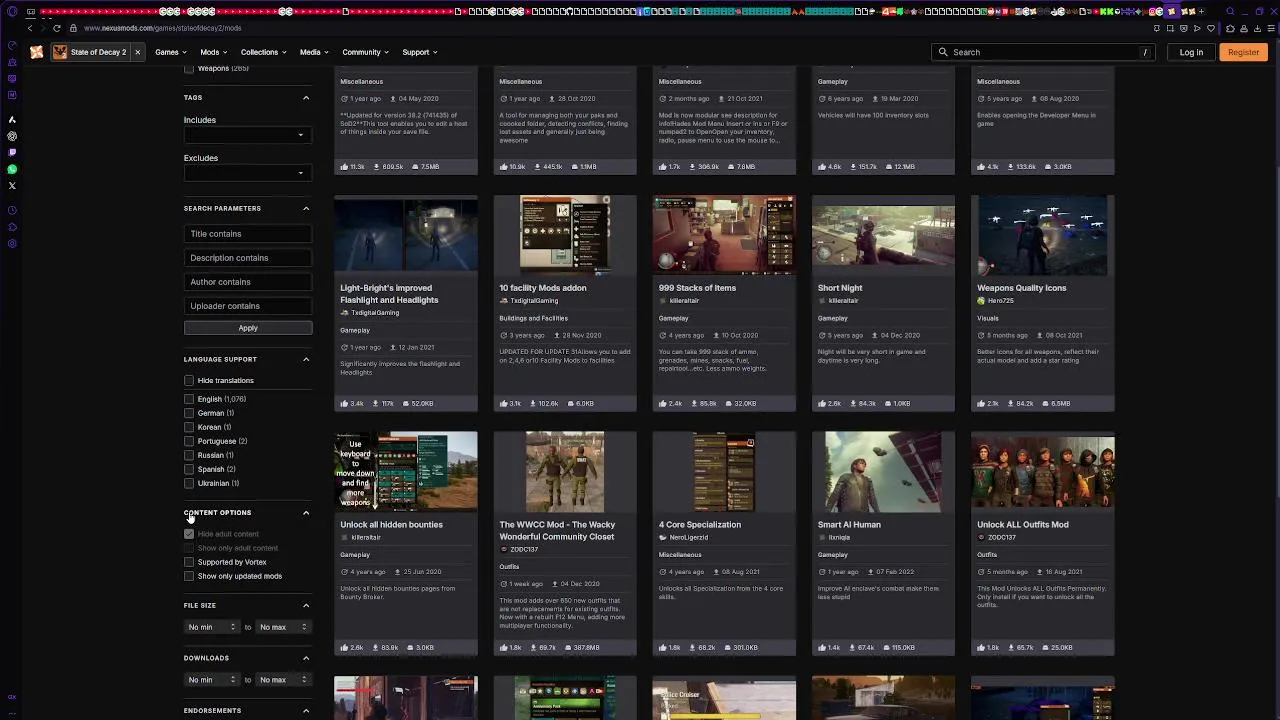The width and height of the screenshot is (1280, 720).
Task: Open the Support menu
Action: pos(420,52)
